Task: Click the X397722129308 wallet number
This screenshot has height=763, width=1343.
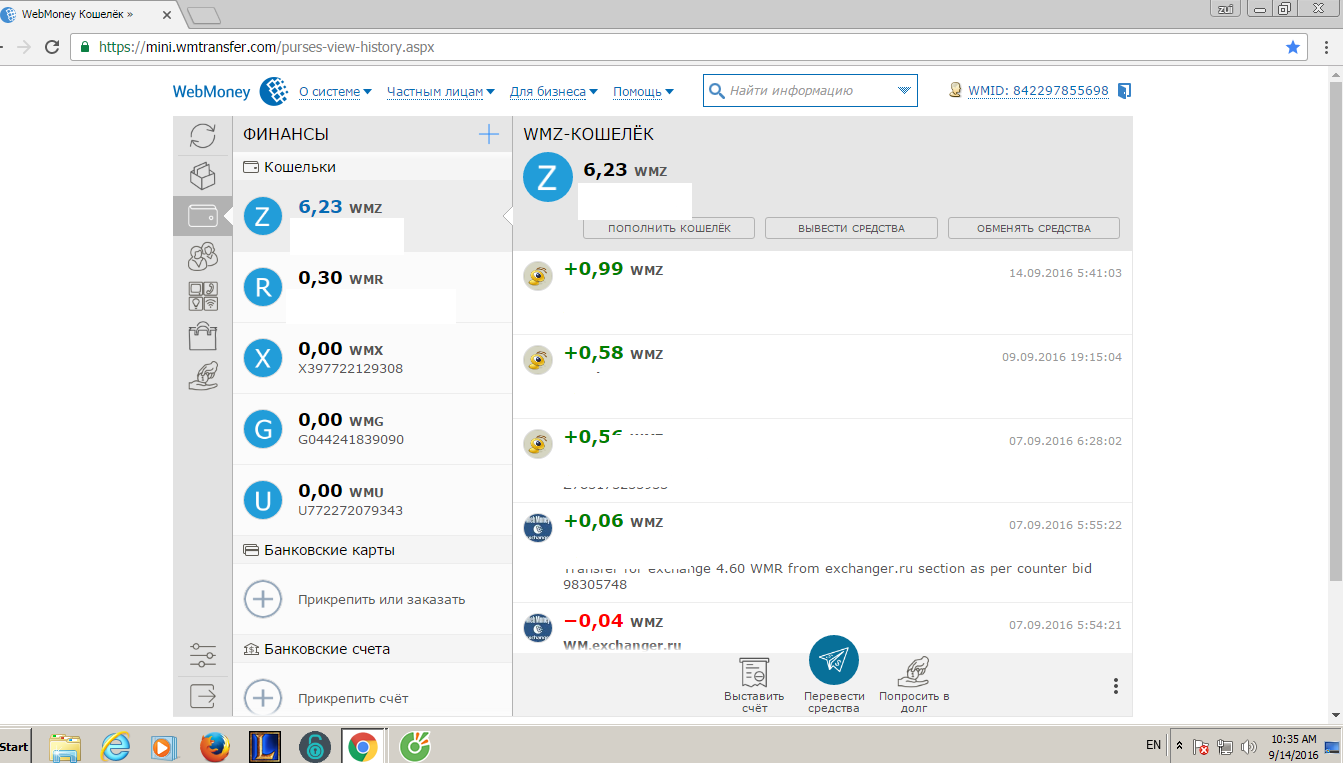Action: 351,369
